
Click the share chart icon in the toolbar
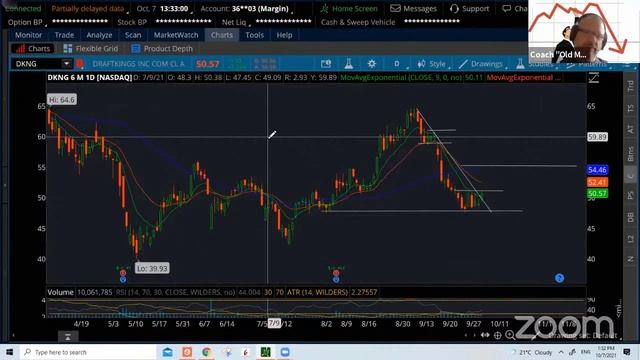click(326, 64)
